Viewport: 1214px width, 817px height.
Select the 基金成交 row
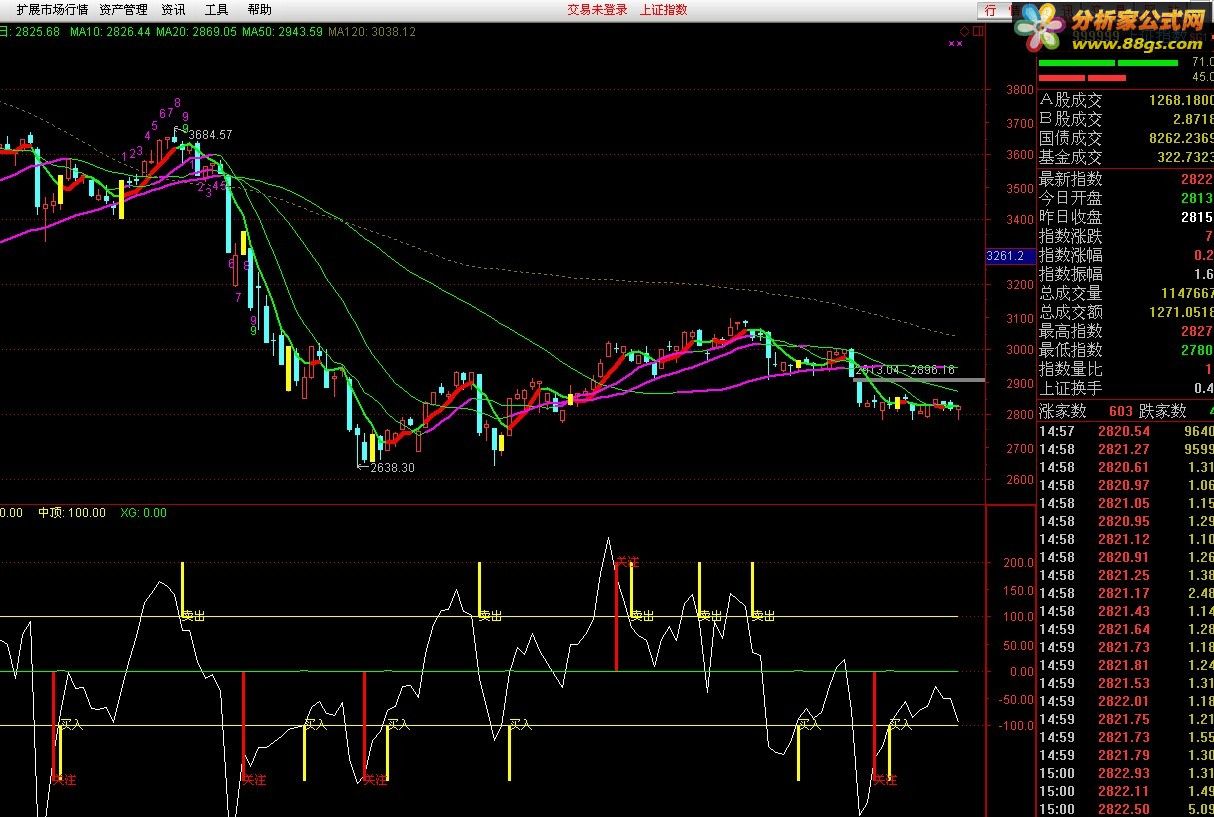[1125, 157]
